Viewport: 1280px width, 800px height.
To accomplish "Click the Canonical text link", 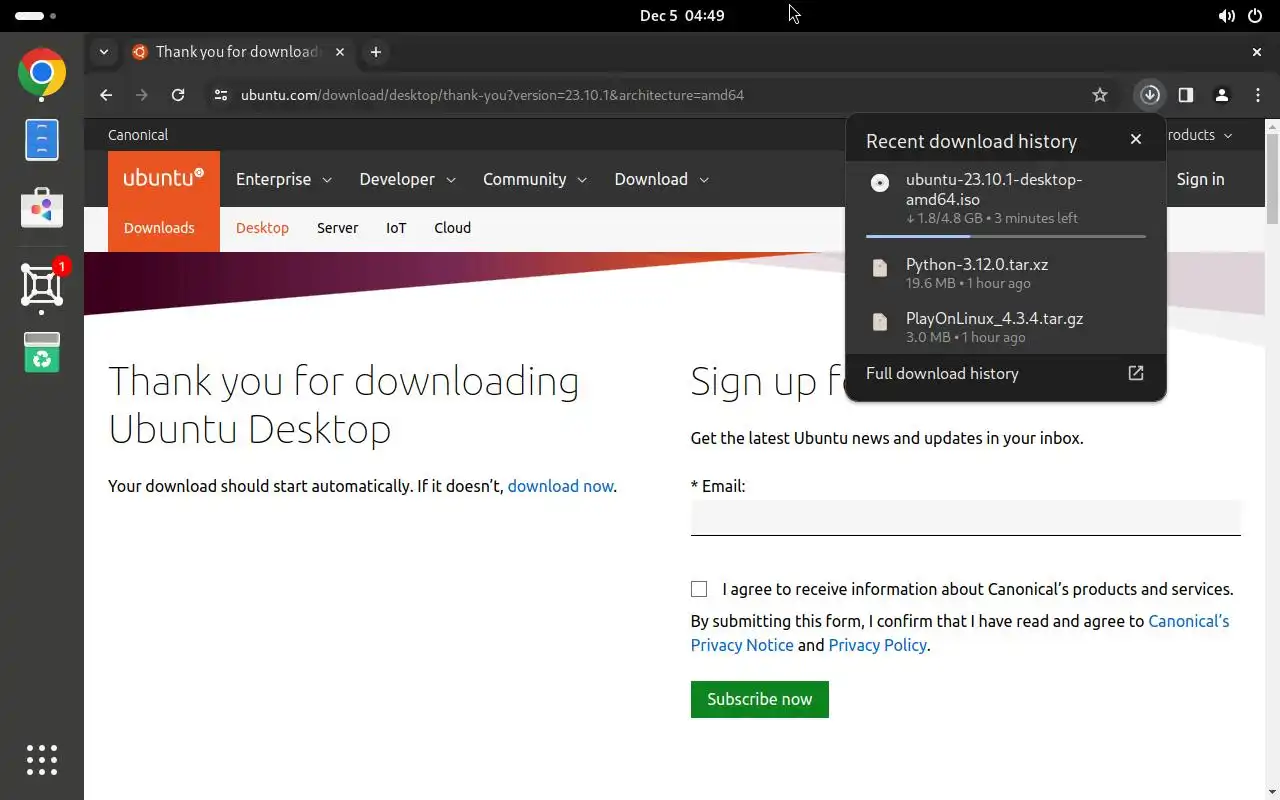I will click(138, 135).
